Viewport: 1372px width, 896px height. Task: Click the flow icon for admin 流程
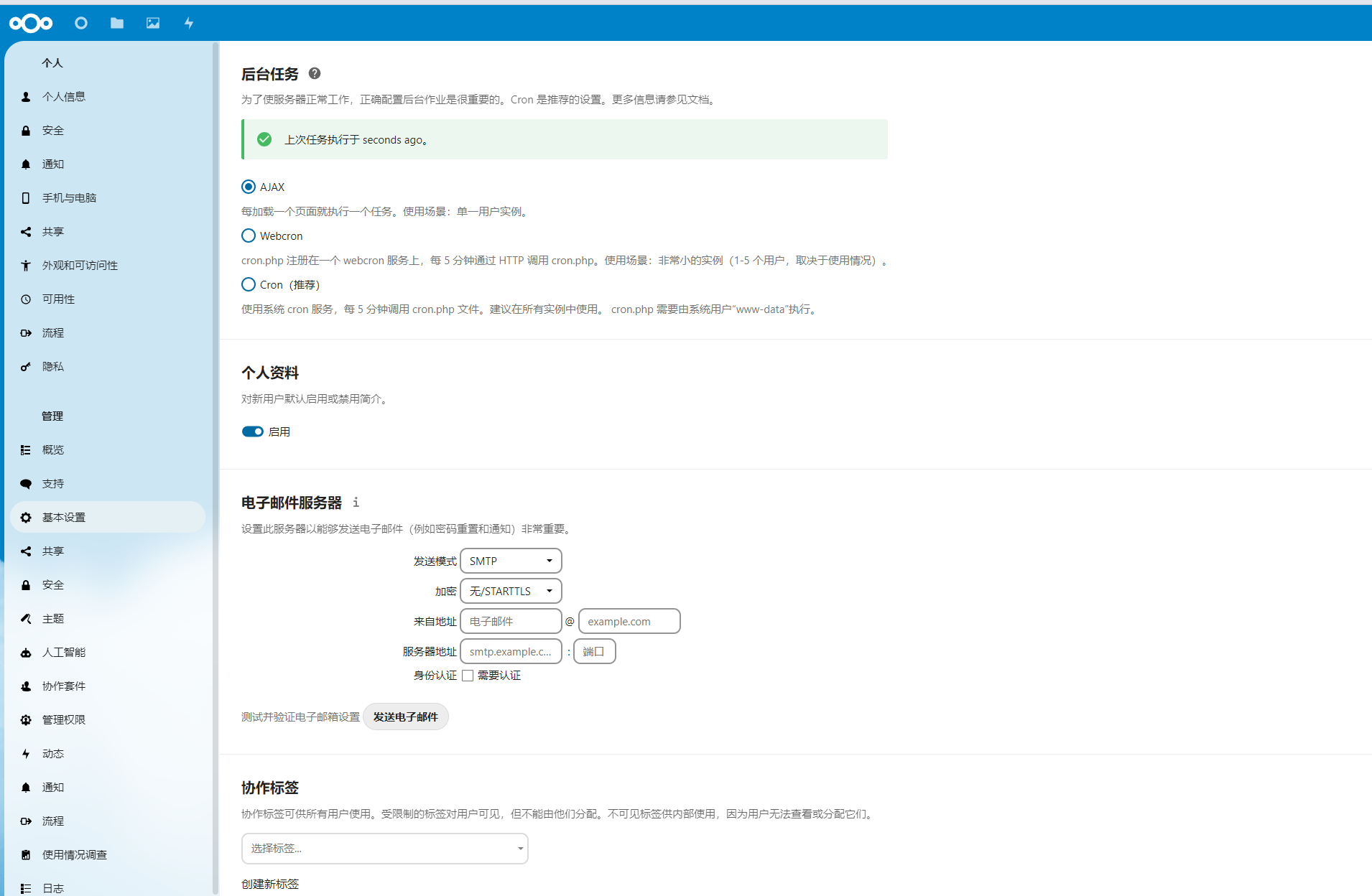pyautogui.click(x=26, y=821)
